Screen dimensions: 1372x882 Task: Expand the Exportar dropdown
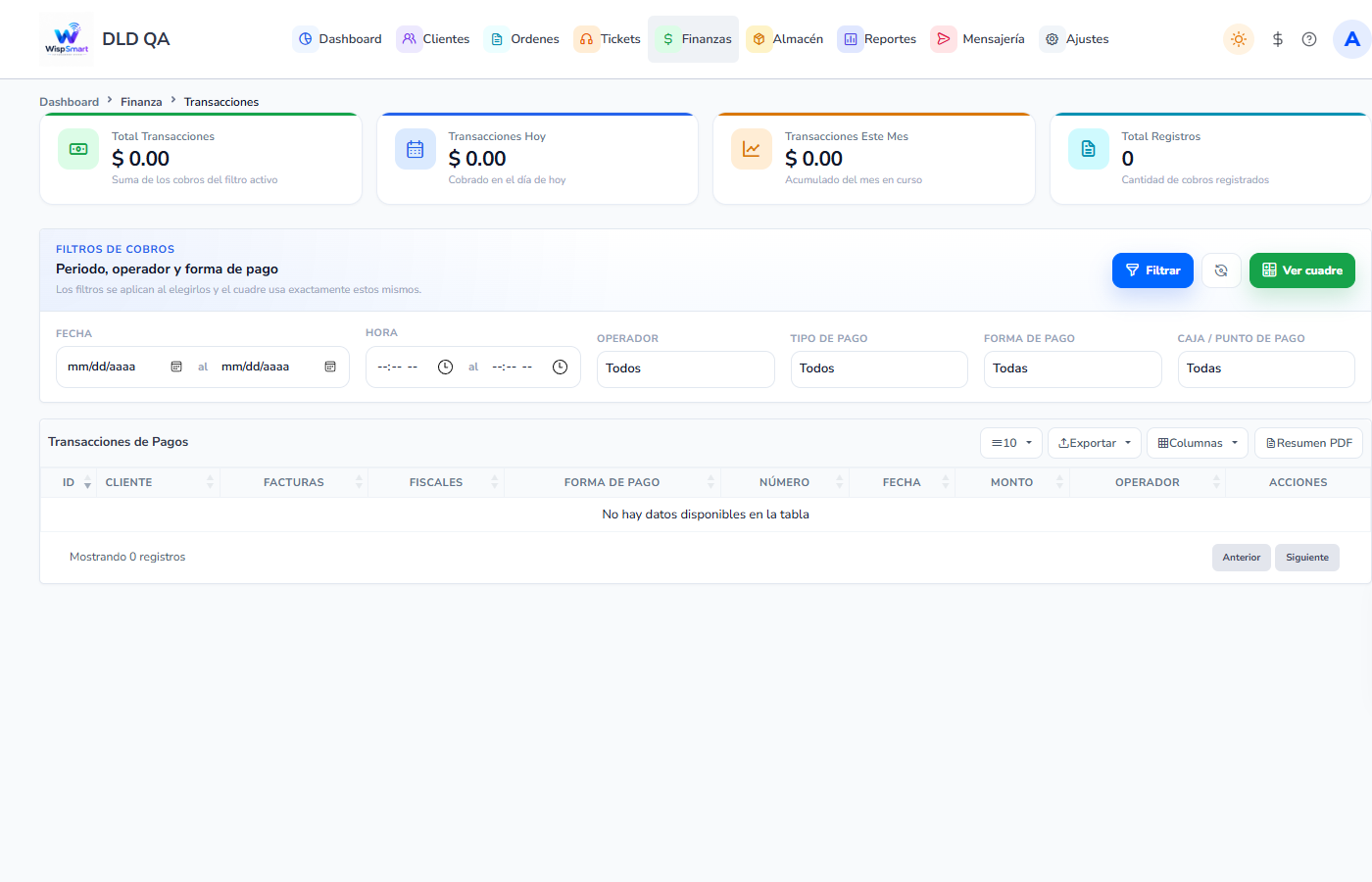[1095, 443]
